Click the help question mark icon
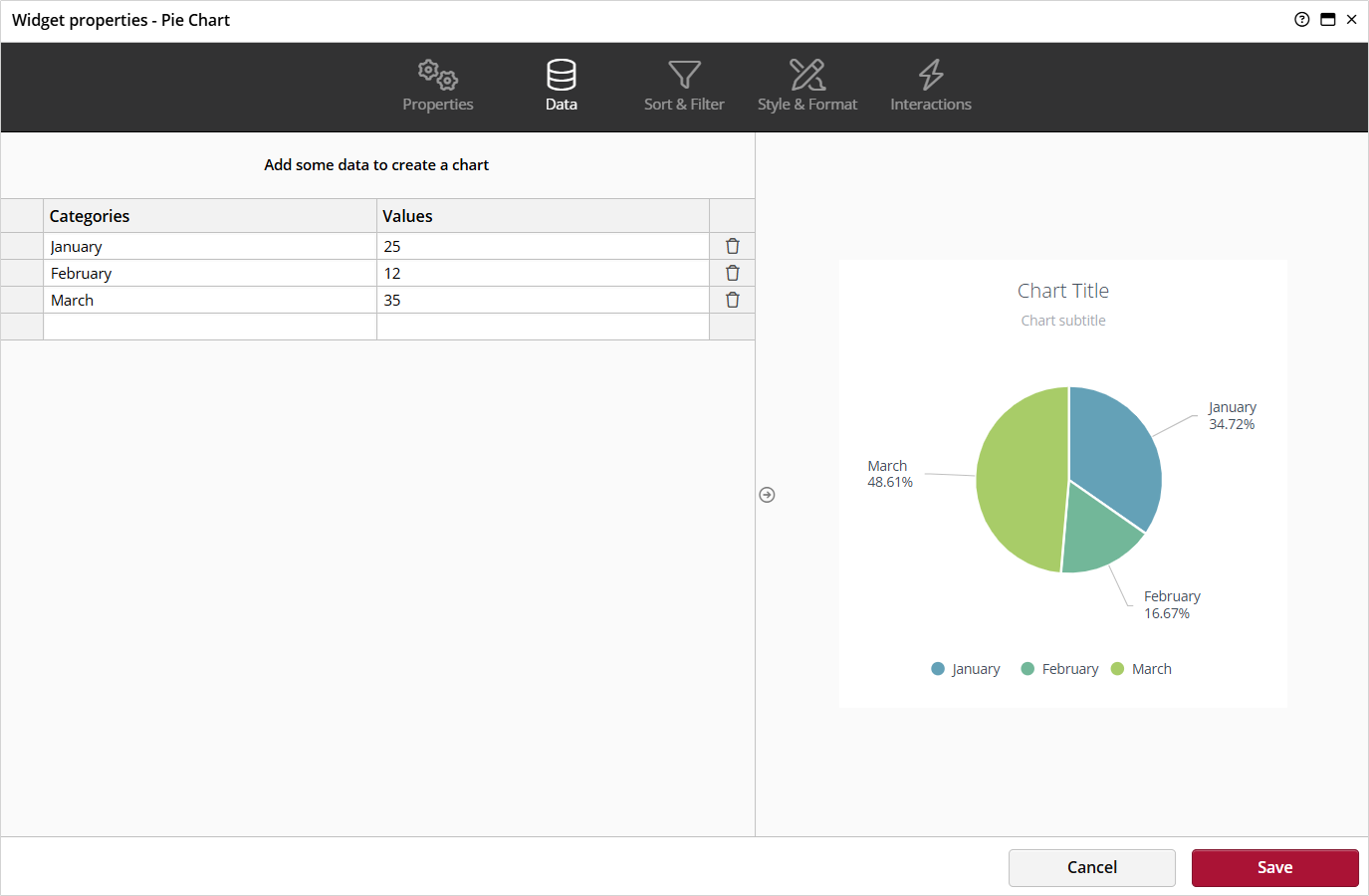This screenshot has height=896, width=1369. (1301, 19)
